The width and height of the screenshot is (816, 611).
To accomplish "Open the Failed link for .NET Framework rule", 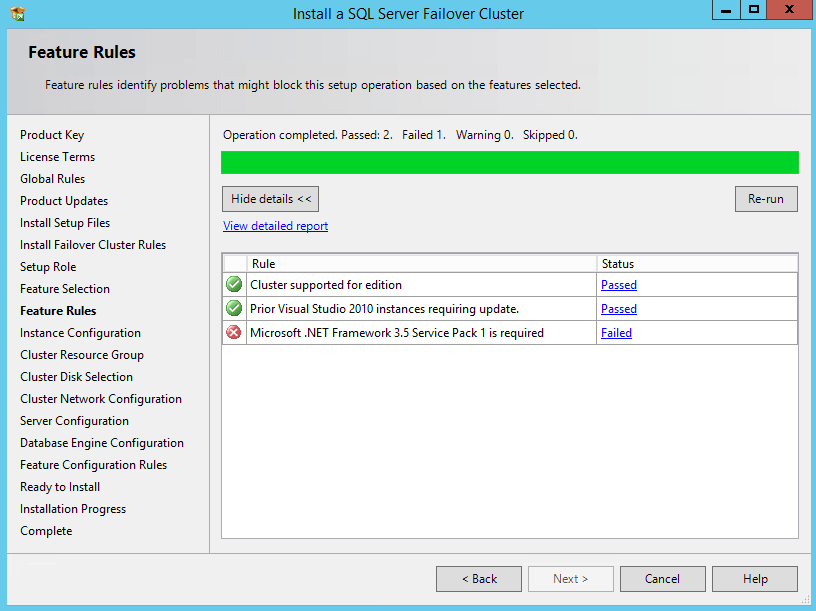I will tap(616, 332).
